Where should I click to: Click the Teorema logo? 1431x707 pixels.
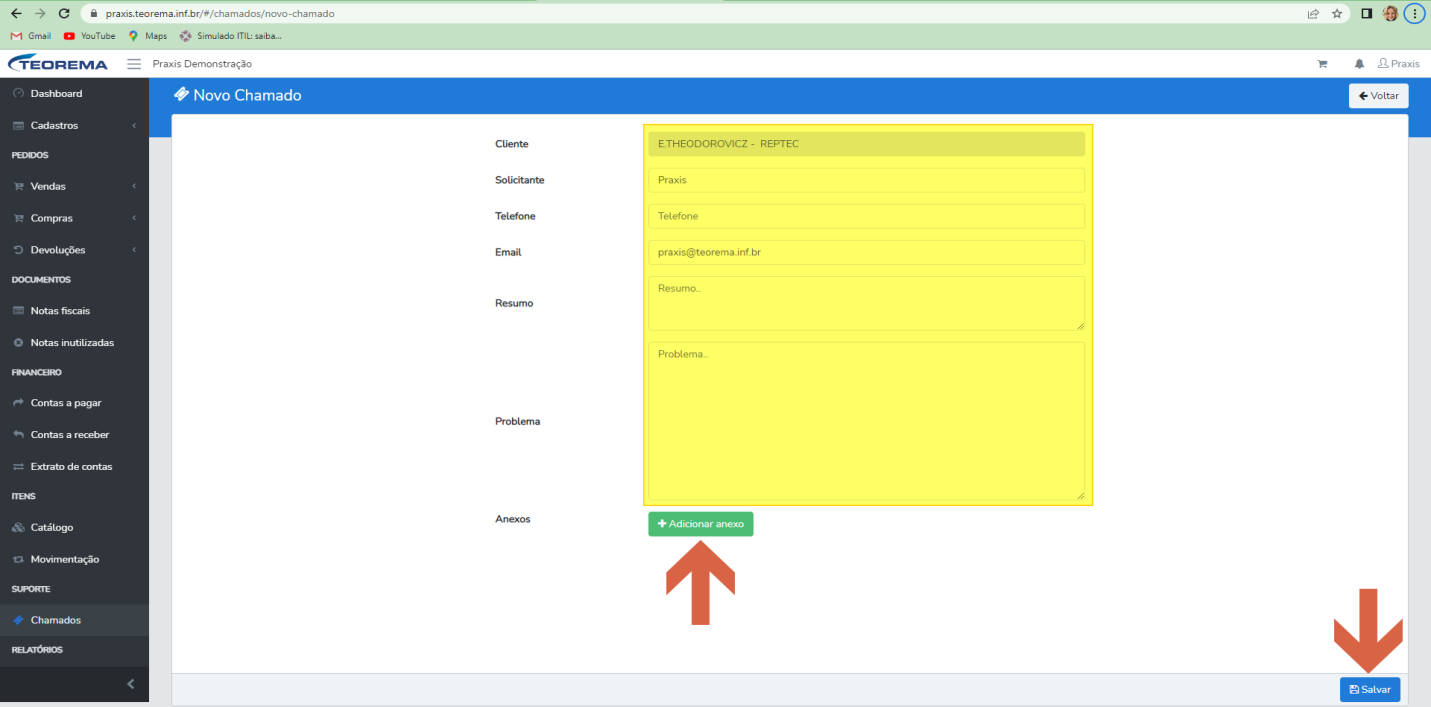tap(58, 64)
